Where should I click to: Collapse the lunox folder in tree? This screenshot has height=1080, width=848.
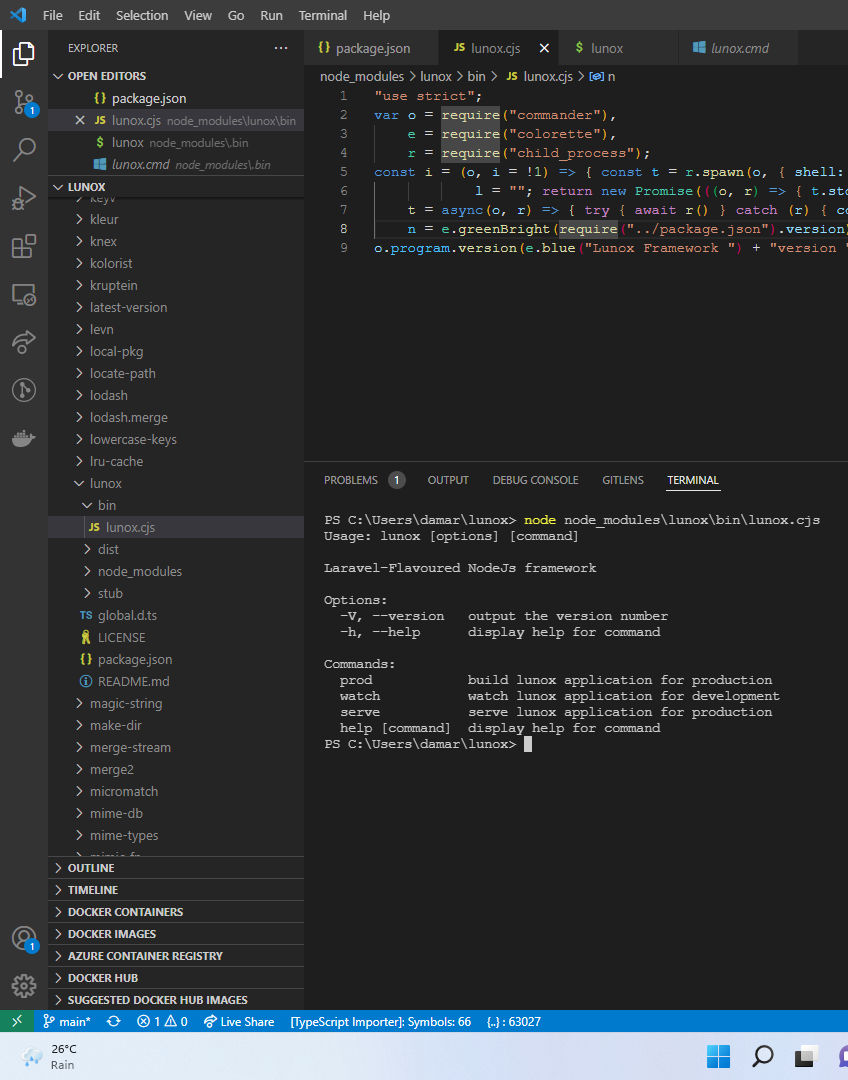point(176,484)
